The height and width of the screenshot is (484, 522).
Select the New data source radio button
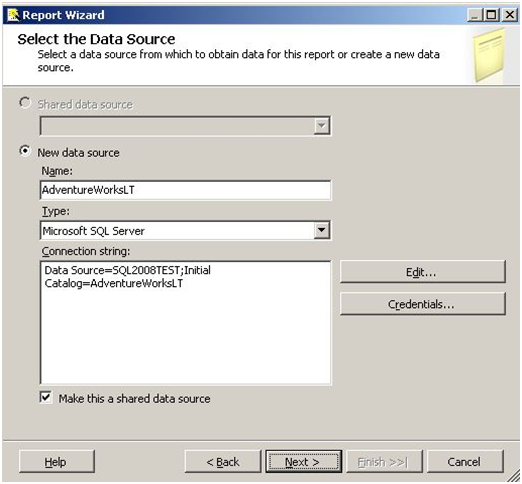click(25, 151)
